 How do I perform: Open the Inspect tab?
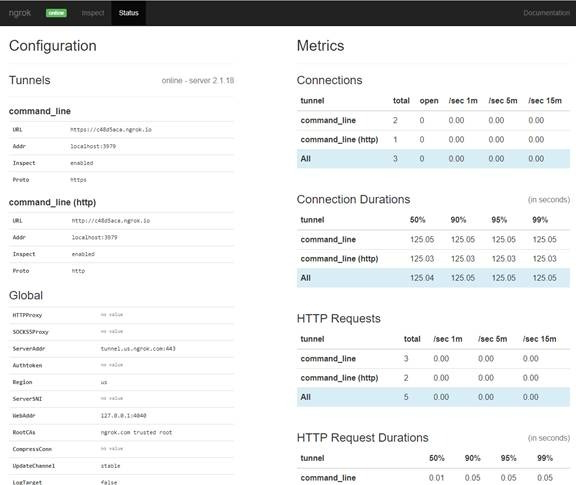(x=93, y=13)
